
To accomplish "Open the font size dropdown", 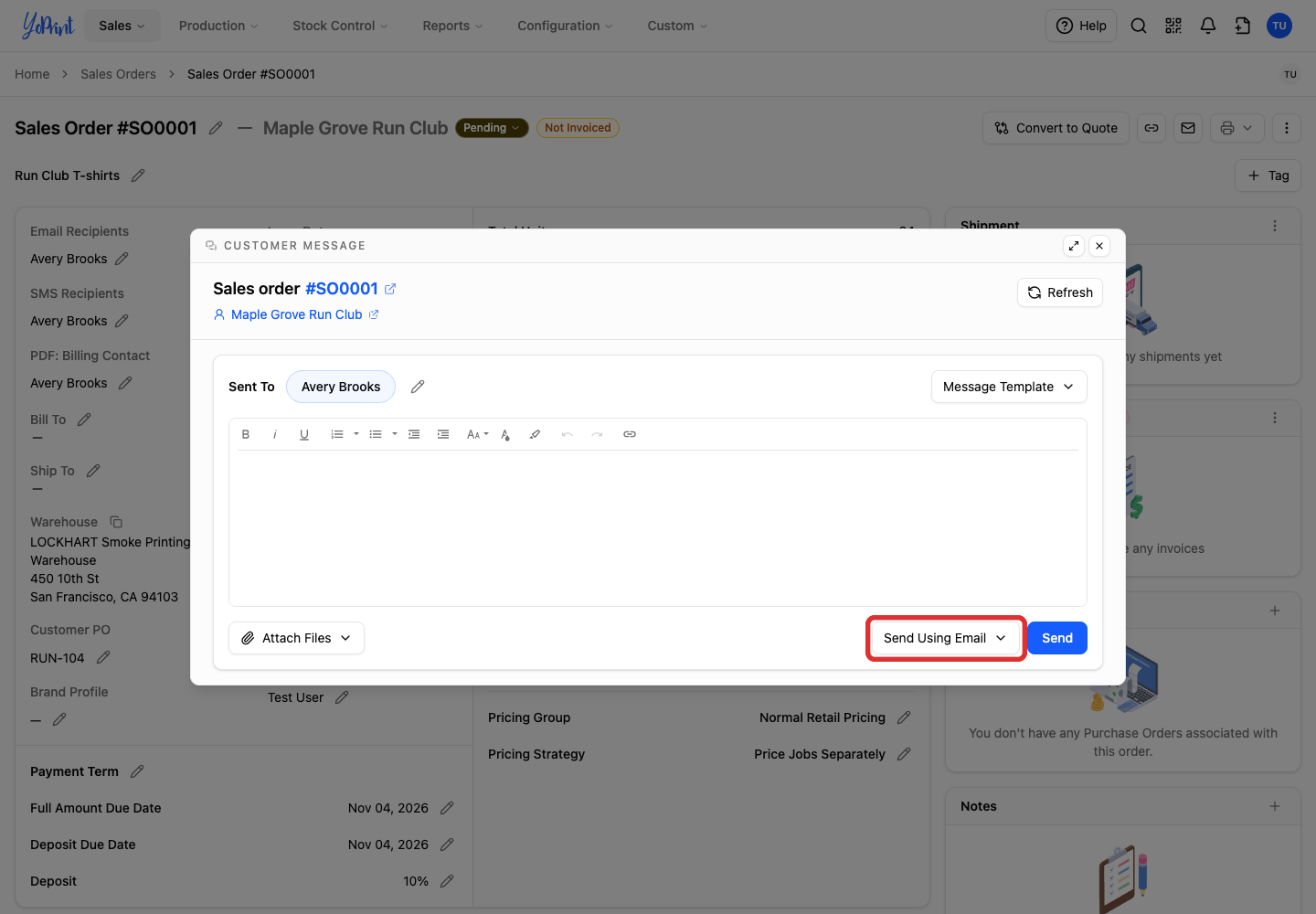I will coord(477,434).
